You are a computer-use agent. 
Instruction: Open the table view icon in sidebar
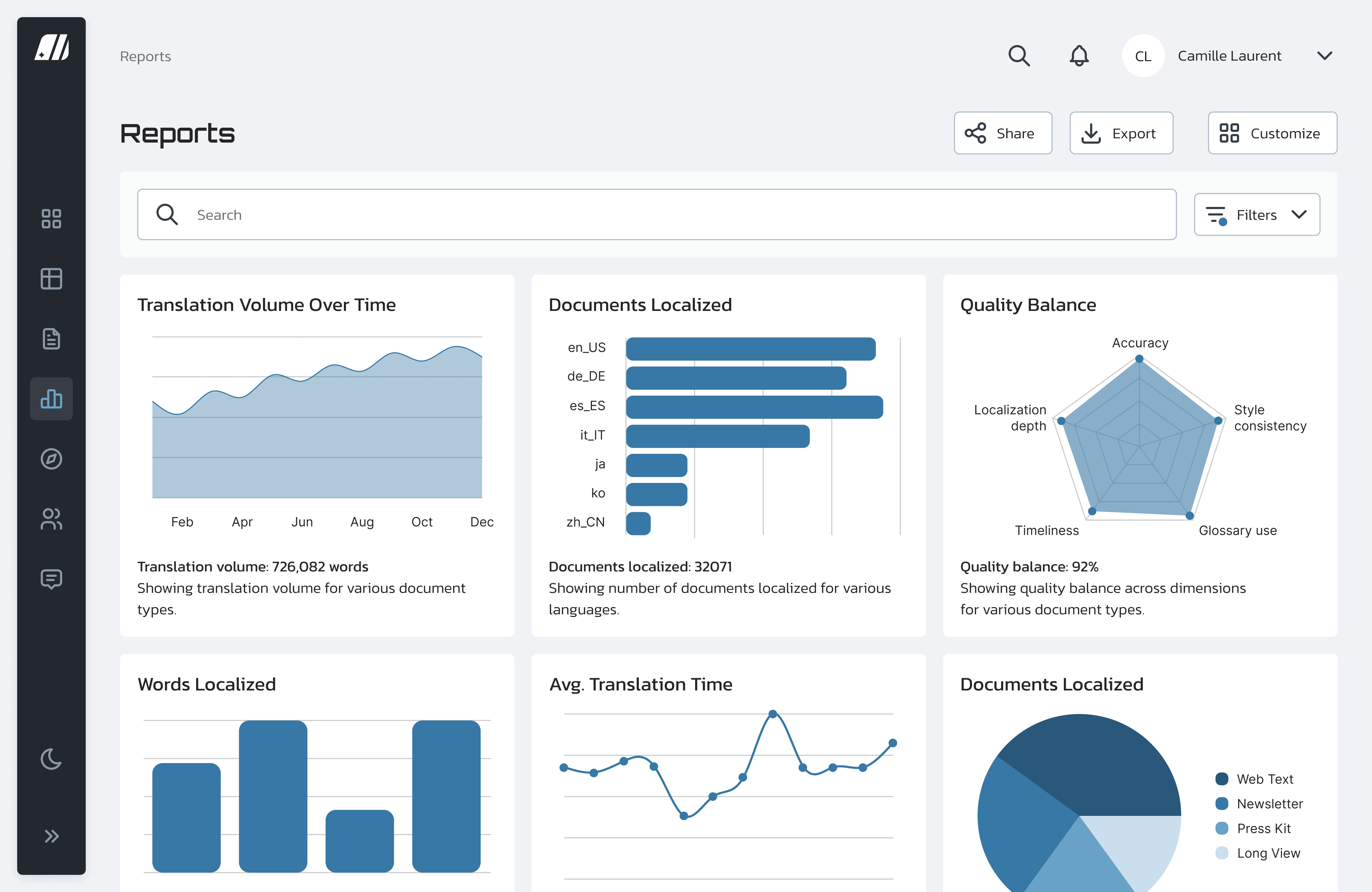pyautogui.click(x=51, y=279)
